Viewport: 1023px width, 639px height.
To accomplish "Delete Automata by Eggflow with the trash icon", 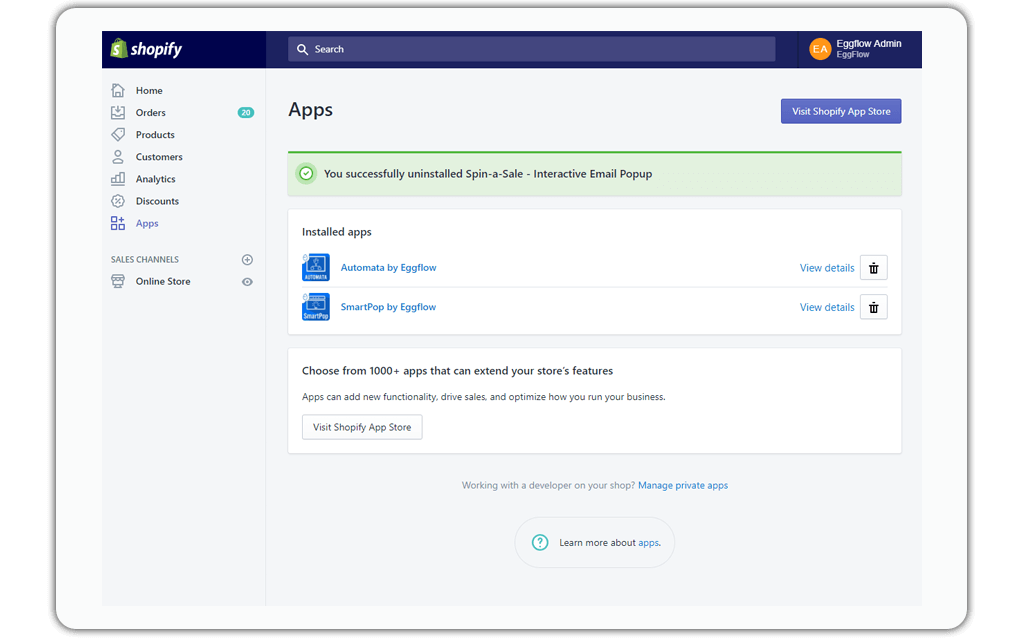I will click(873, 267).
